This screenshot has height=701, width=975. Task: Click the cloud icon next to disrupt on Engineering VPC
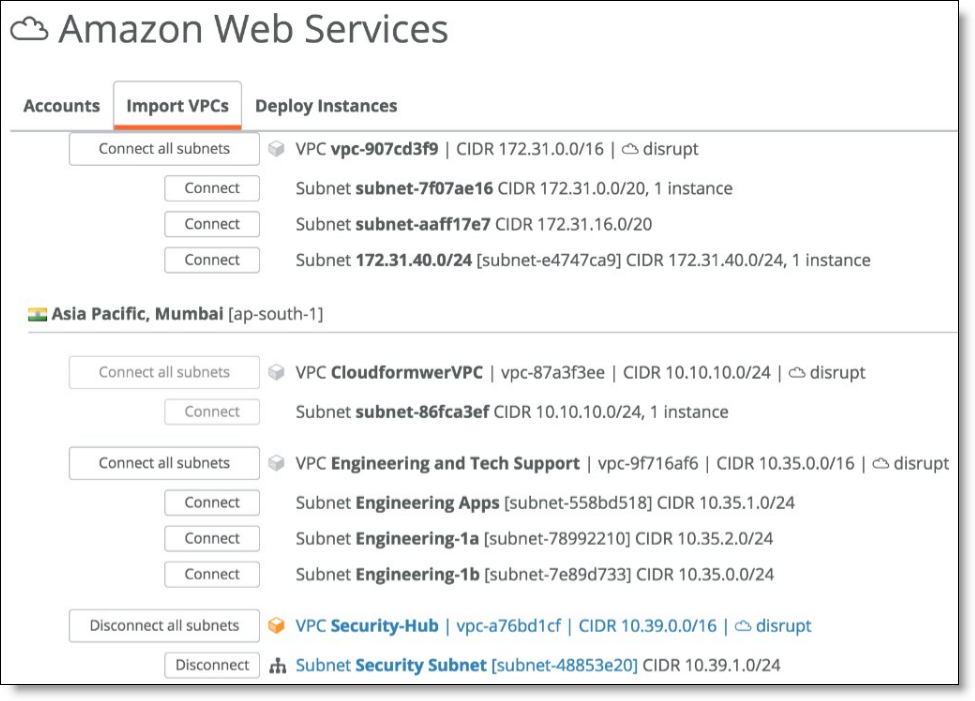(x=880, y=463)
